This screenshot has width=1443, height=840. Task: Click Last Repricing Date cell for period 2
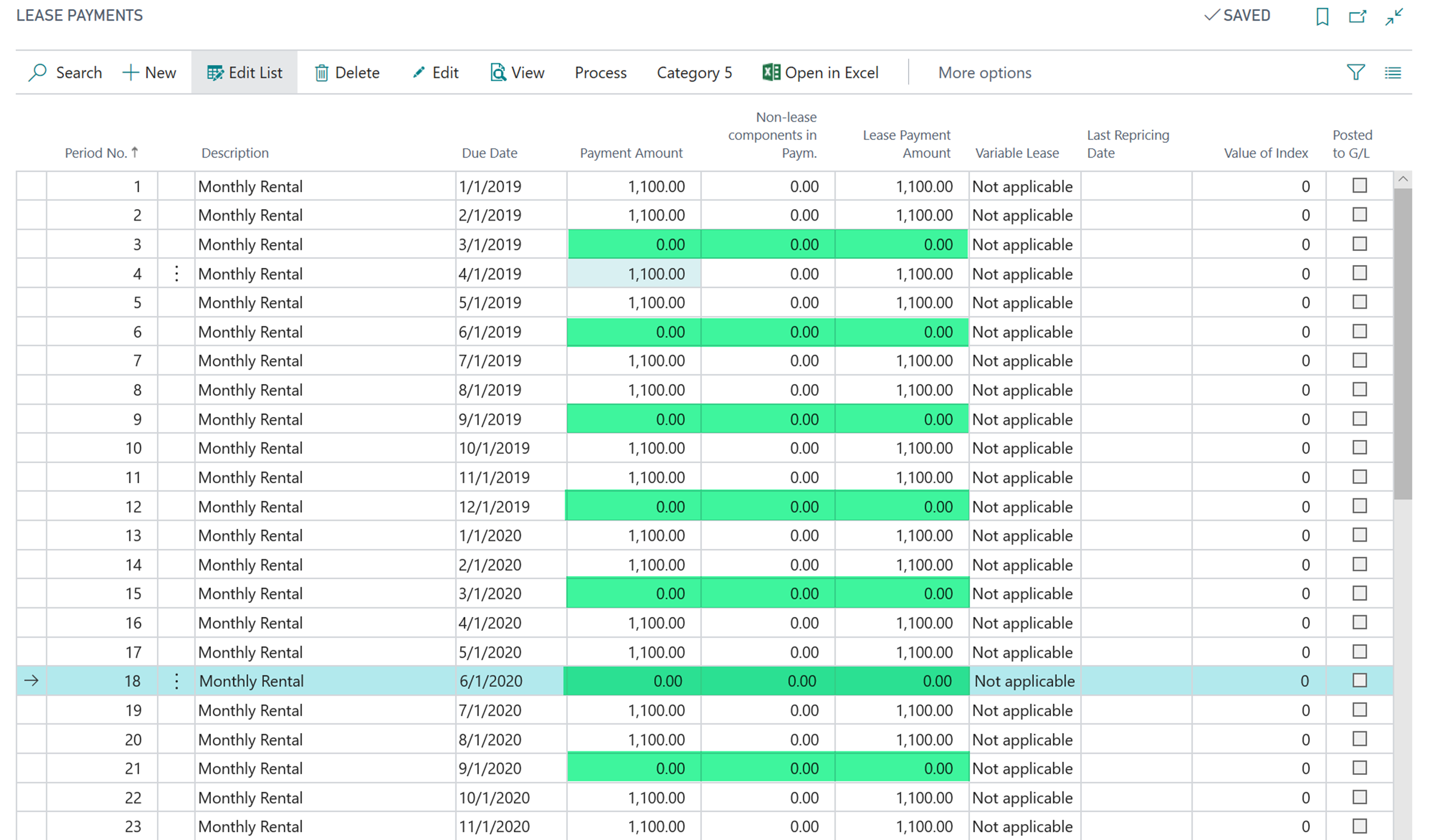point(1136,215)
